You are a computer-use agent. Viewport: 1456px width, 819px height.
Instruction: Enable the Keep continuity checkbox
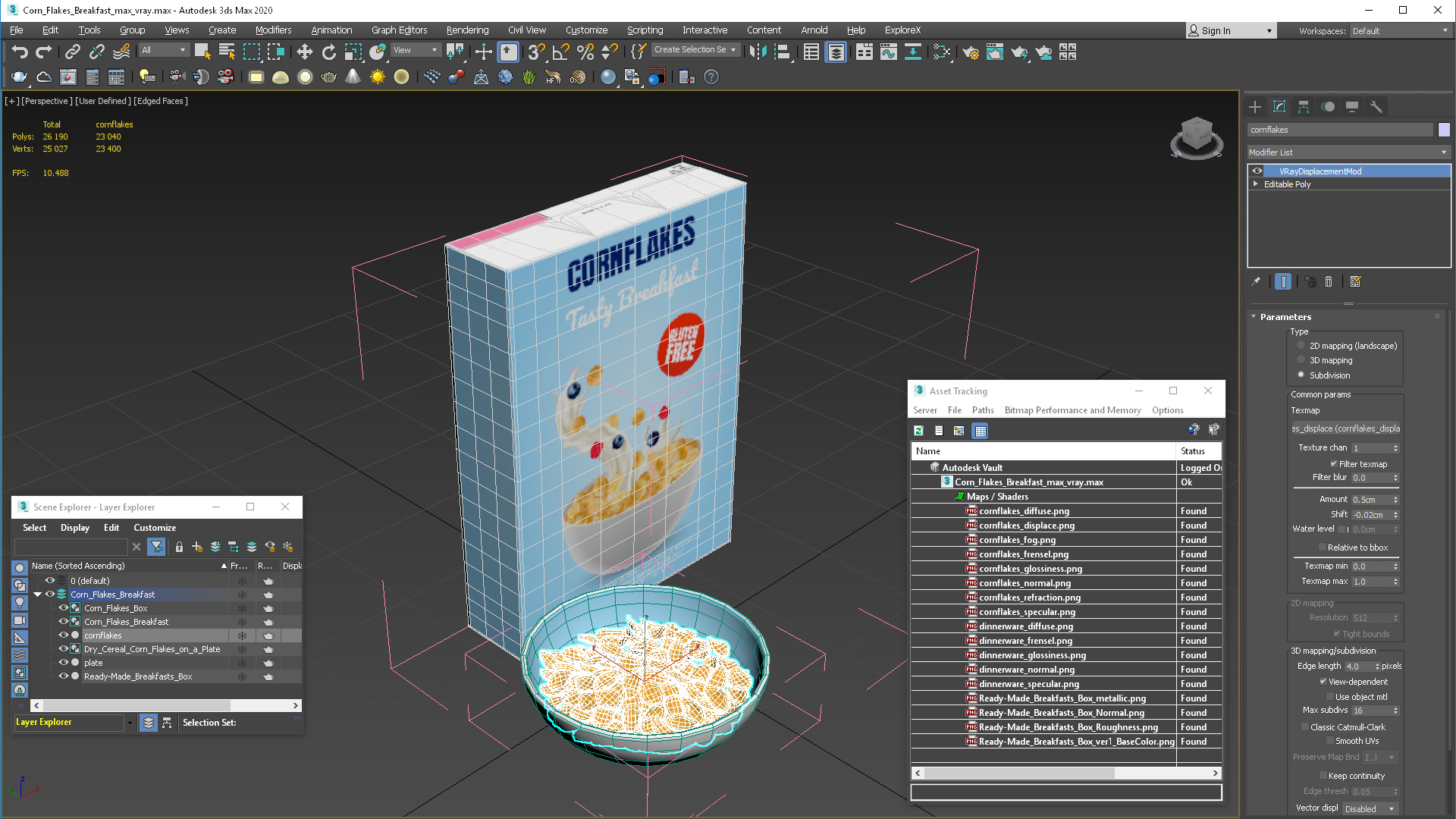(1323, 776)
